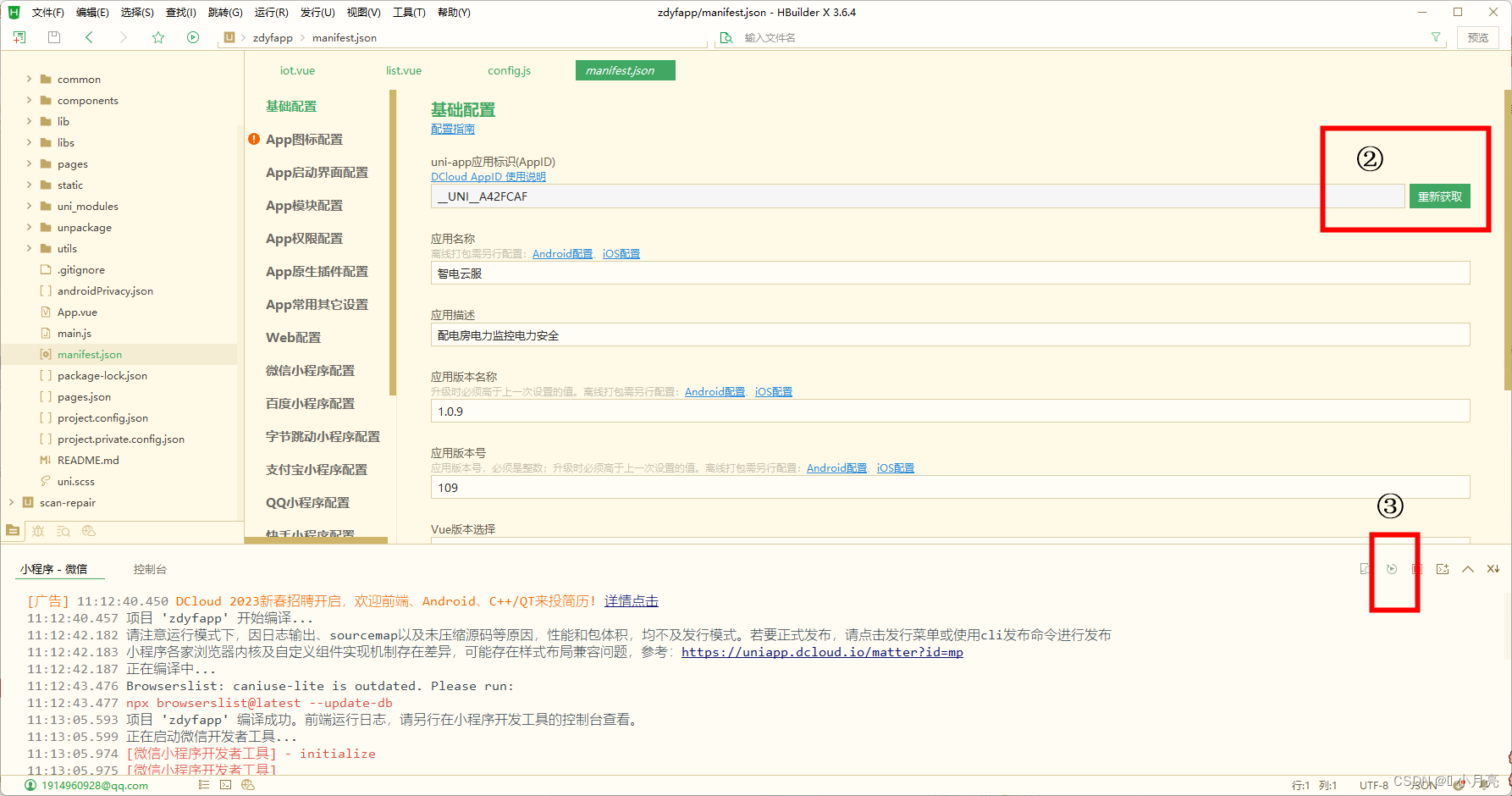
Task: Click the cloud globe icon in status bar
Action: coord(248,785)
